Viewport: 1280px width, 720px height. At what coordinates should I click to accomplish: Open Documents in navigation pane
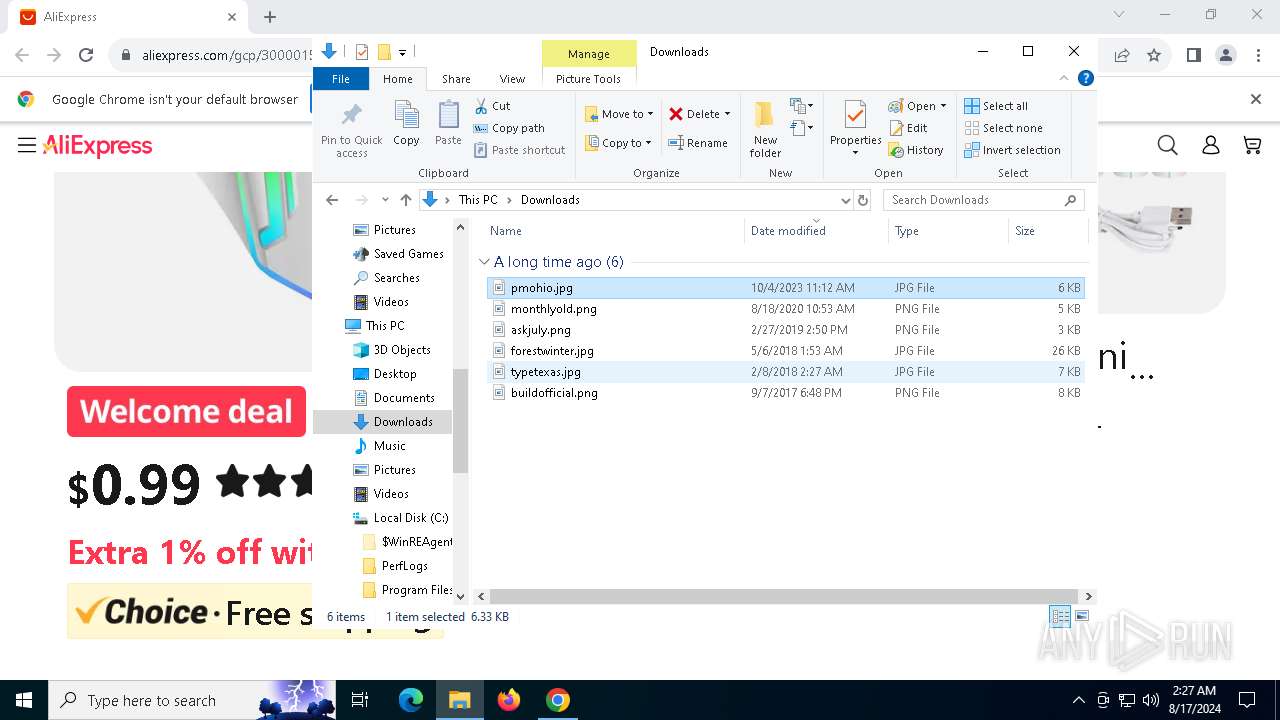(404, 398)
